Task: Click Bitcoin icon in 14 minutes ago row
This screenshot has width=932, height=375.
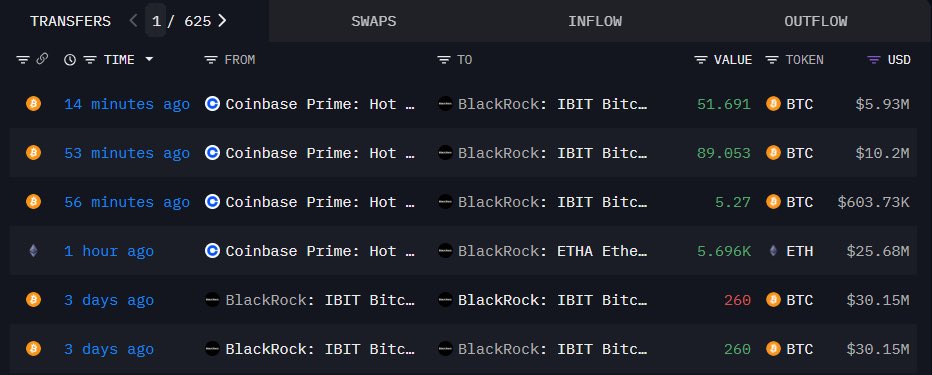Action: coord(33,104)
